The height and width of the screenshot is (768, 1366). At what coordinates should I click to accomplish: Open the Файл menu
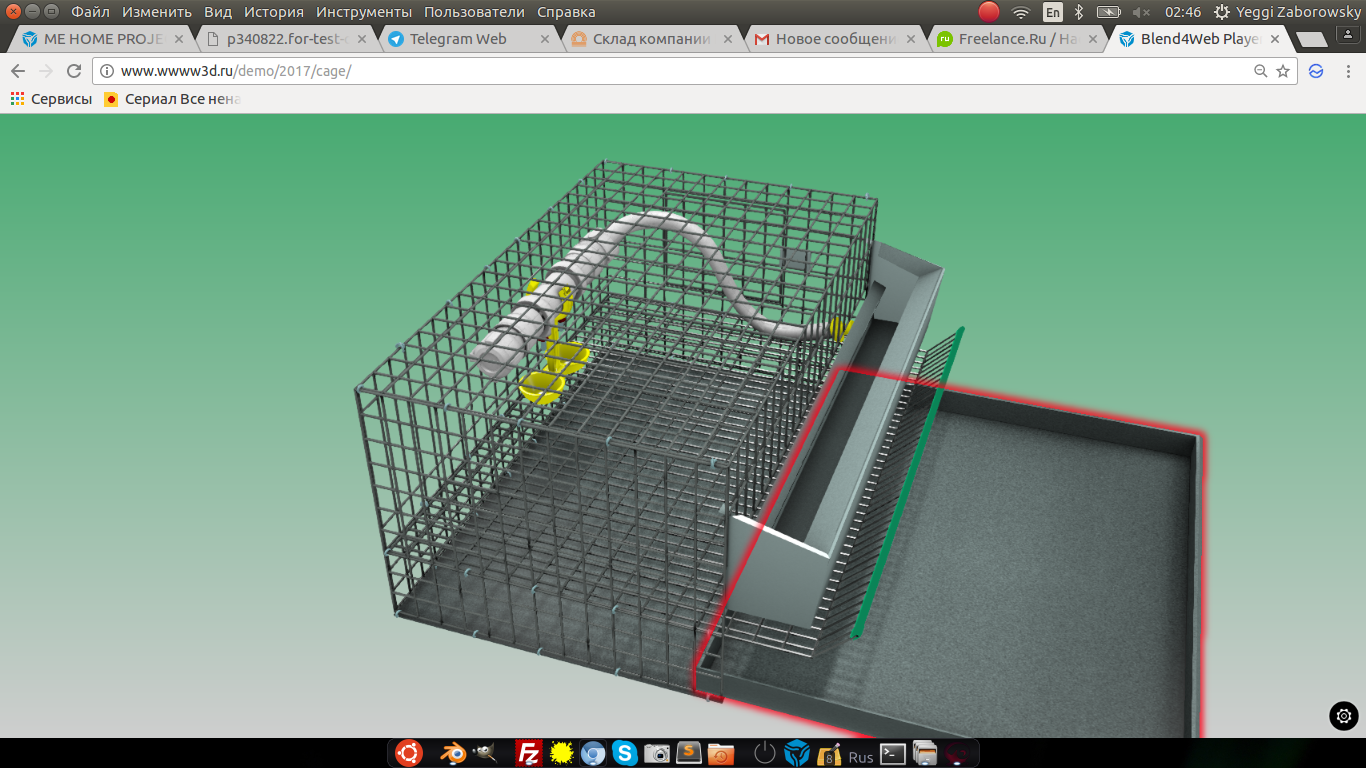[x=90, y=12]
